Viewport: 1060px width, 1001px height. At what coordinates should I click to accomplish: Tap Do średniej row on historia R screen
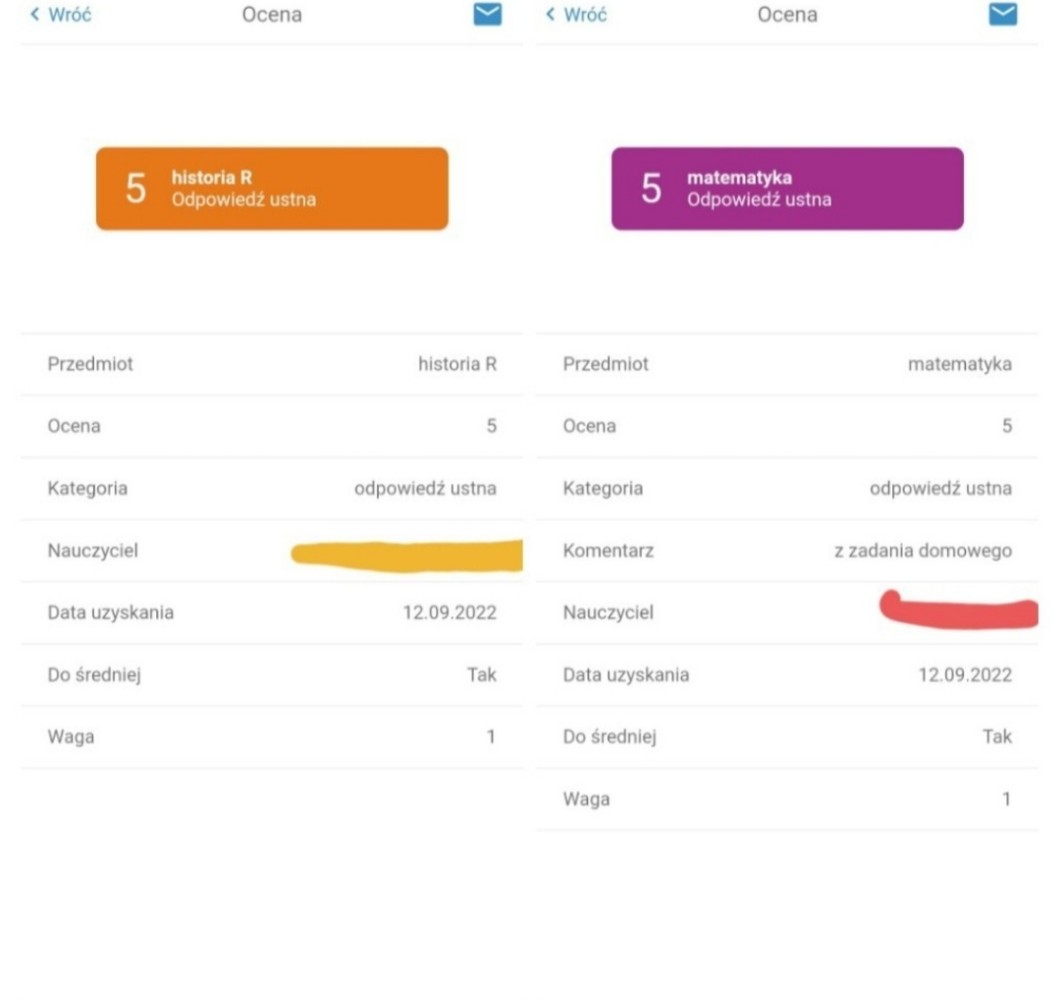point(272,675)
